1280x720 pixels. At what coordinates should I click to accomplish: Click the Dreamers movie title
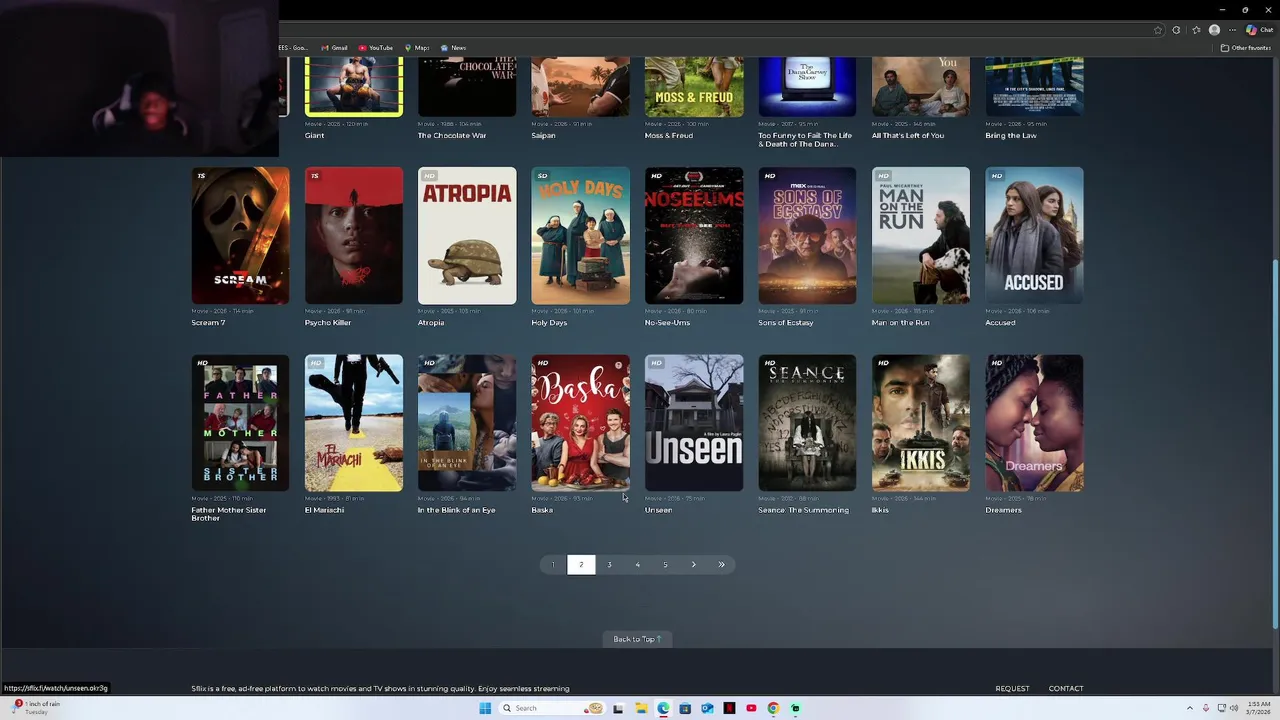1003,510
